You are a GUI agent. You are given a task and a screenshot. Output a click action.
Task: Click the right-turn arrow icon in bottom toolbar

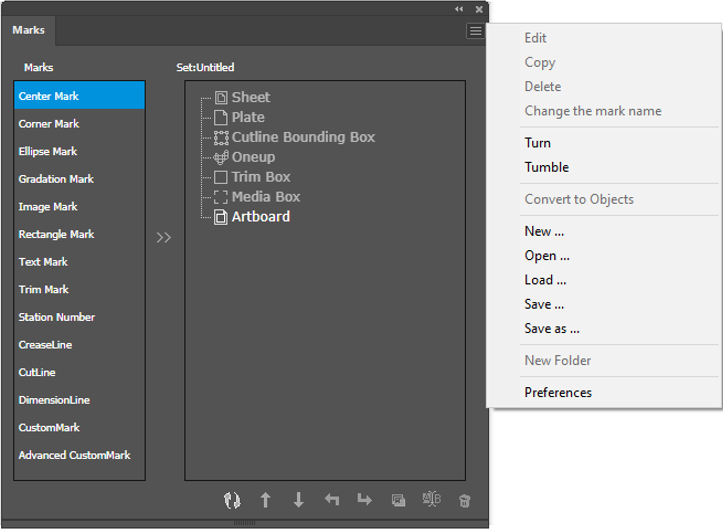tap(364, 500)
